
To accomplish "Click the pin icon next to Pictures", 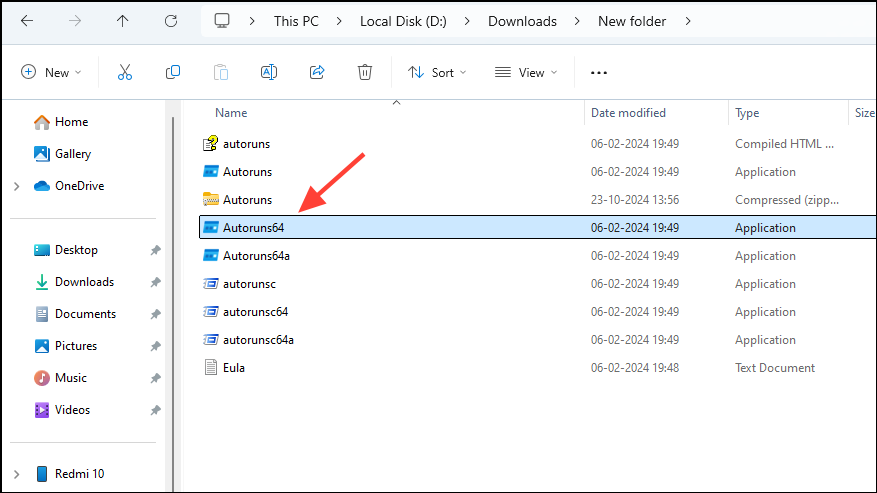I will [155, 346].
